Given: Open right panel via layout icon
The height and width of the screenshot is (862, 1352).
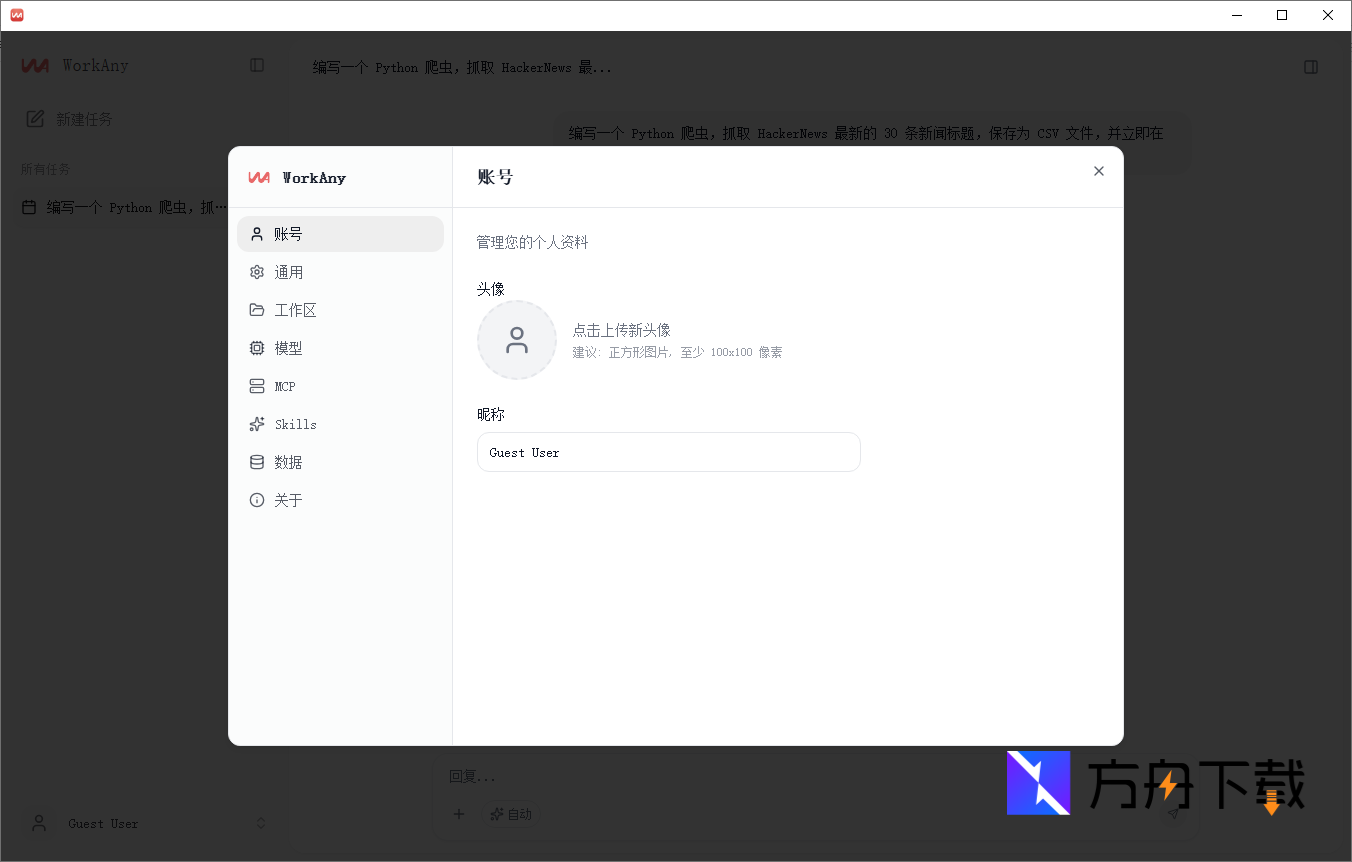Looking at the screenshot, I should point(1311,66).
